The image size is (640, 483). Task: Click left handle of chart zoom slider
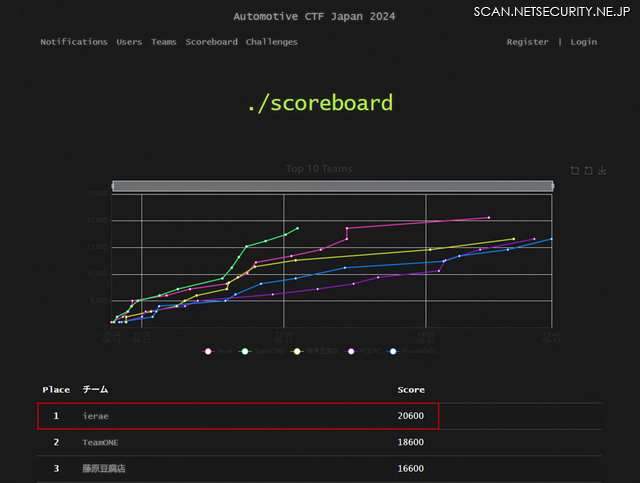113,186
